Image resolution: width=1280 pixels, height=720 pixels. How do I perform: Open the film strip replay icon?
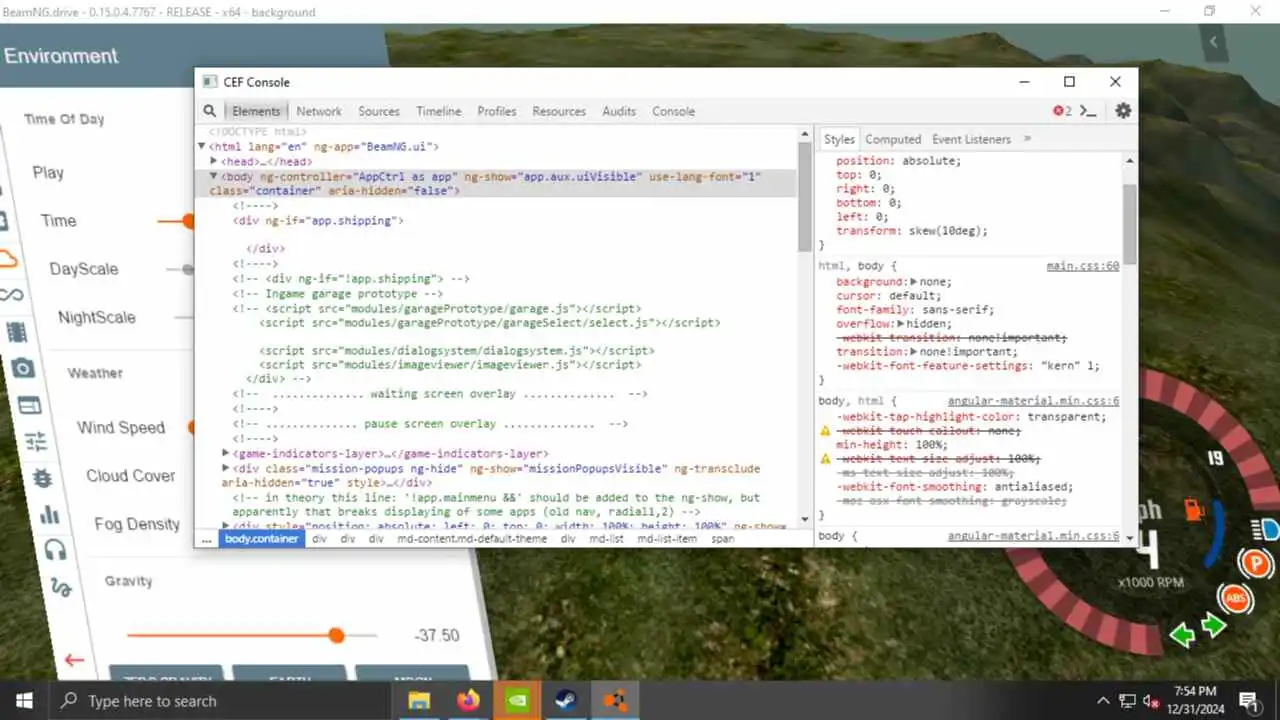tap(17, 332)
